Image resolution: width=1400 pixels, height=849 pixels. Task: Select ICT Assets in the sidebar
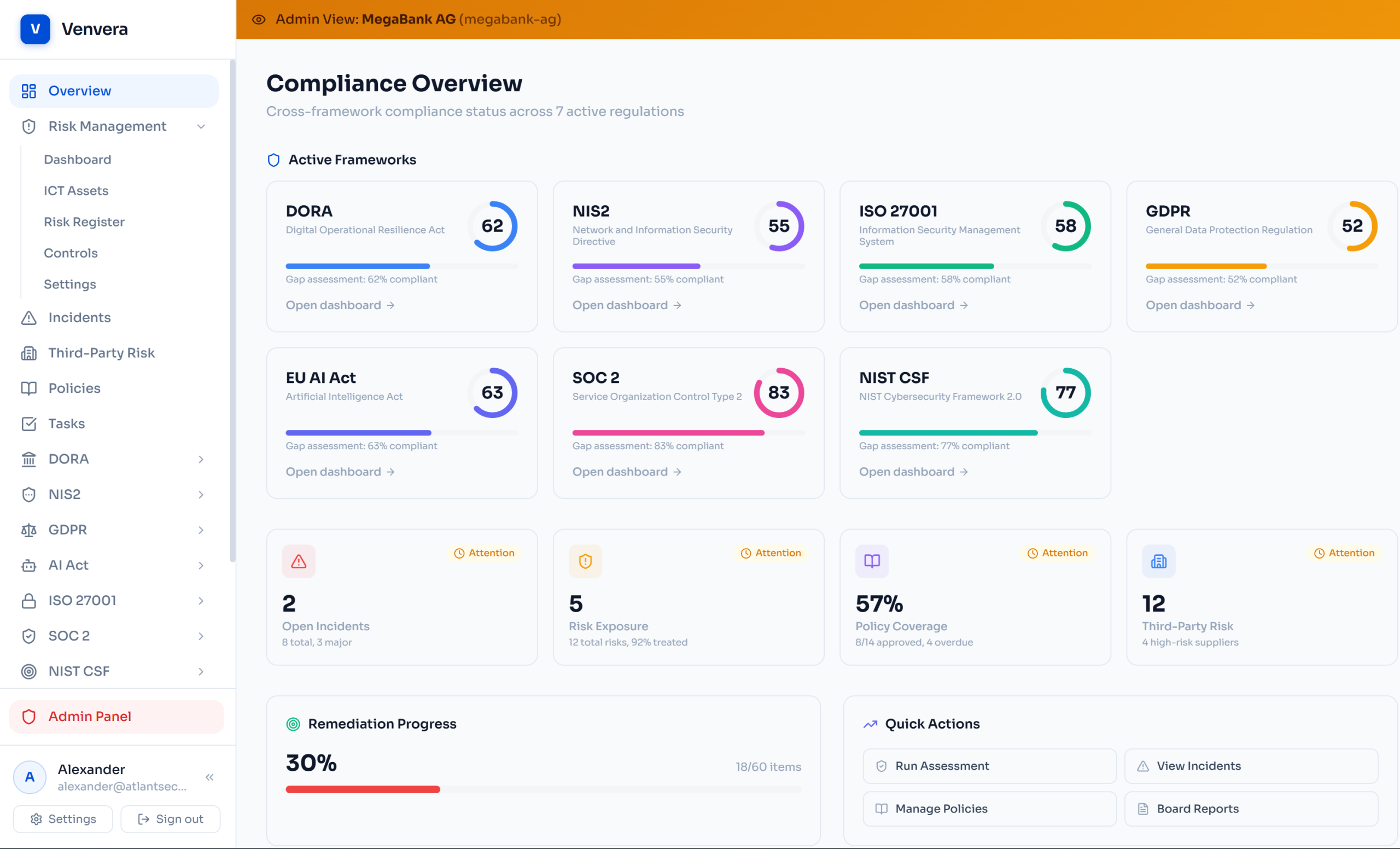click(76, 190)
